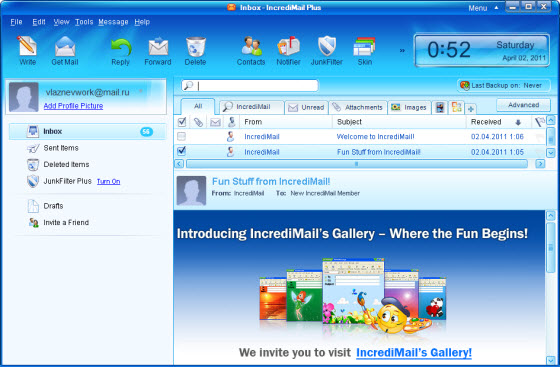The image size is (560, 367).
Task: Open the Skin chooser
Action: (x=364, y=46)
